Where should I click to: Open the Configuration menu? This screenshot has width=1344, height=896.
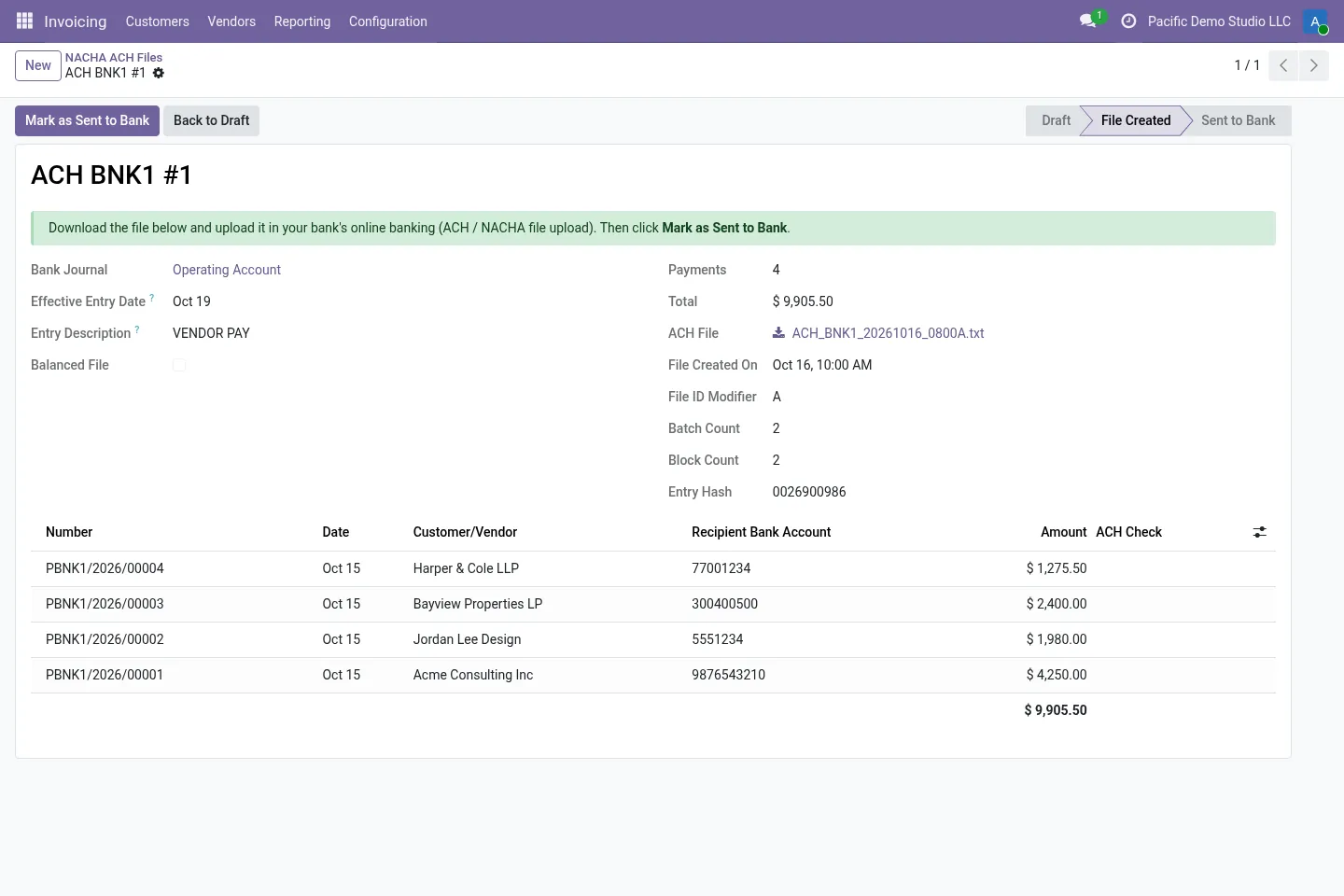(x=388, y=21)
